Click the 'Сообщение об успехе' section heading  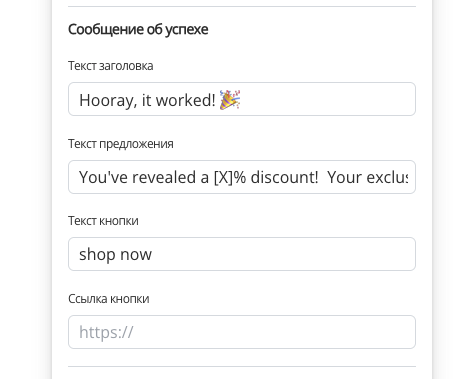click(x=138, y=29)
